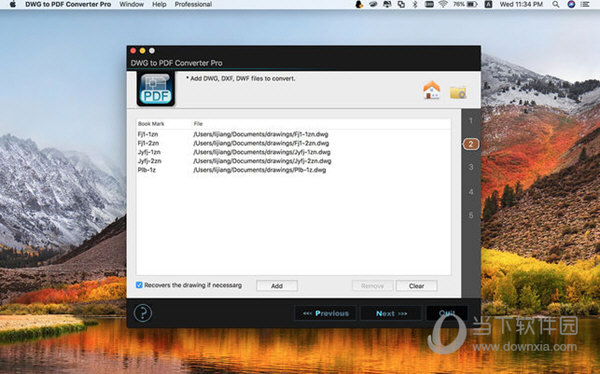Select bookmark Jyfj-1zn row
Viewport: 600px width, 374px height.
tap(149, 152)
